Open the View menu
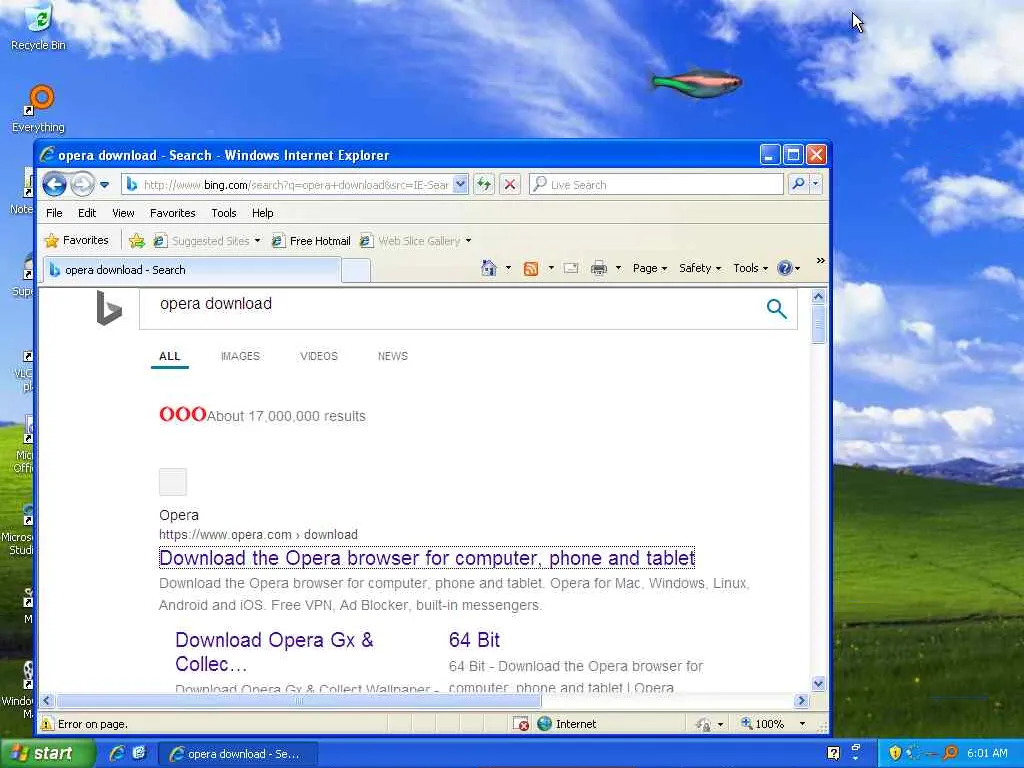 click(123, 213)
